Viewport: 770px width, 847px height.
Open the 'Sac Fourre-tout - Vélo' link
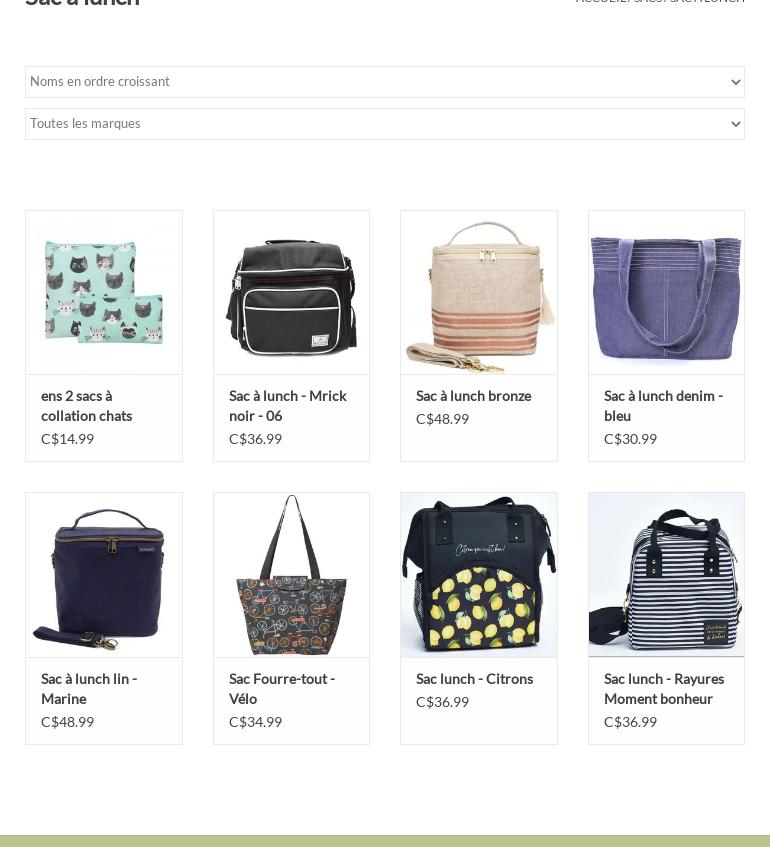coord(282,689)
